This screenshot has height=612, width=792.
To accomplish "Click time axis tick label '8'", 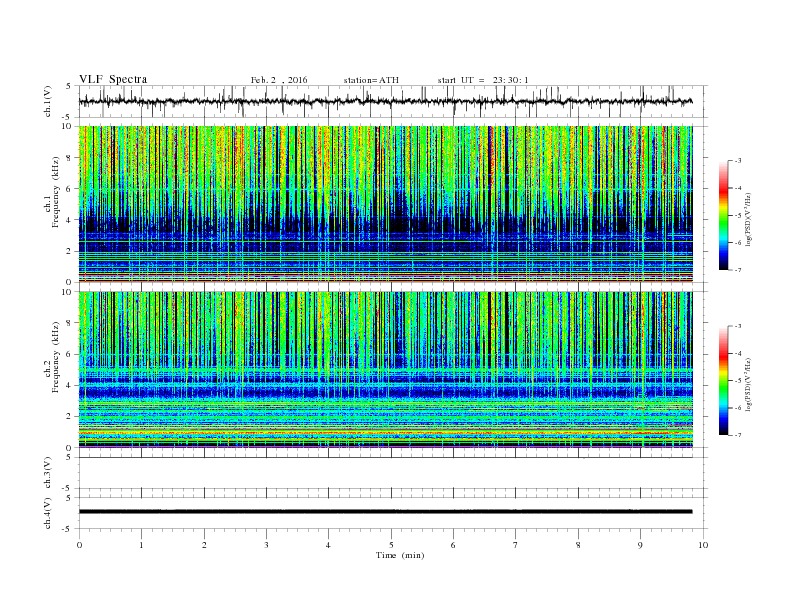I will pos(578,545).
